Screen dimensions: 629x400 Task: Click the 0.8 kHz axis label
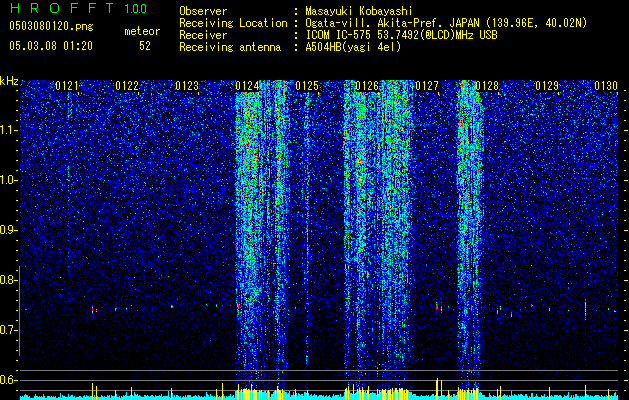click(9, 280)
